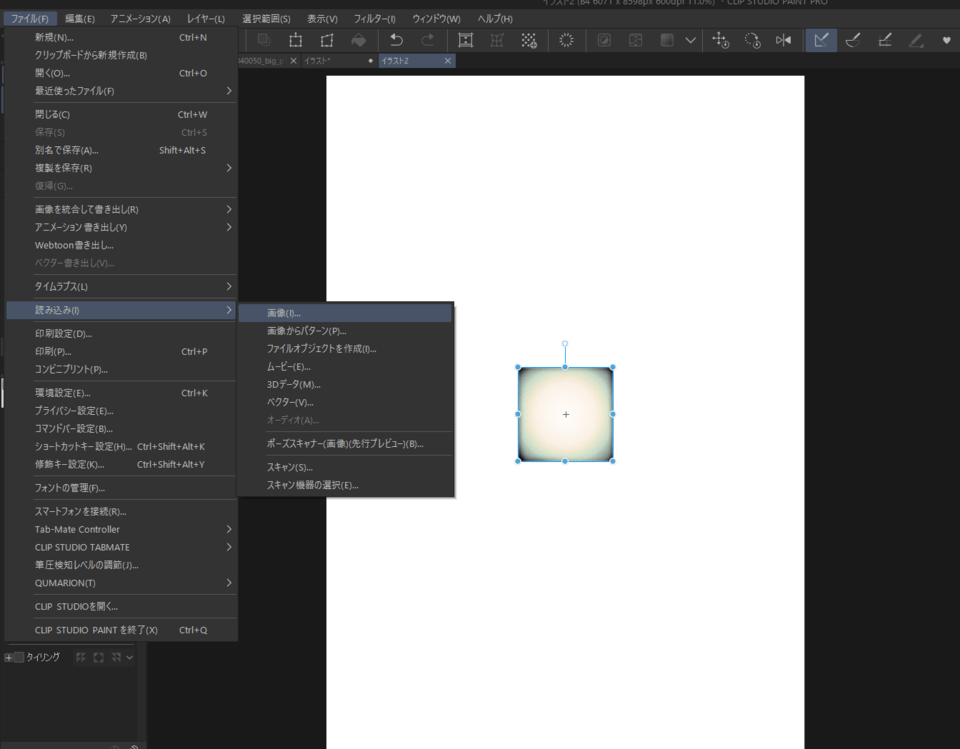
Task: Click the selected square image on the canvas
Action: point(566,414)
